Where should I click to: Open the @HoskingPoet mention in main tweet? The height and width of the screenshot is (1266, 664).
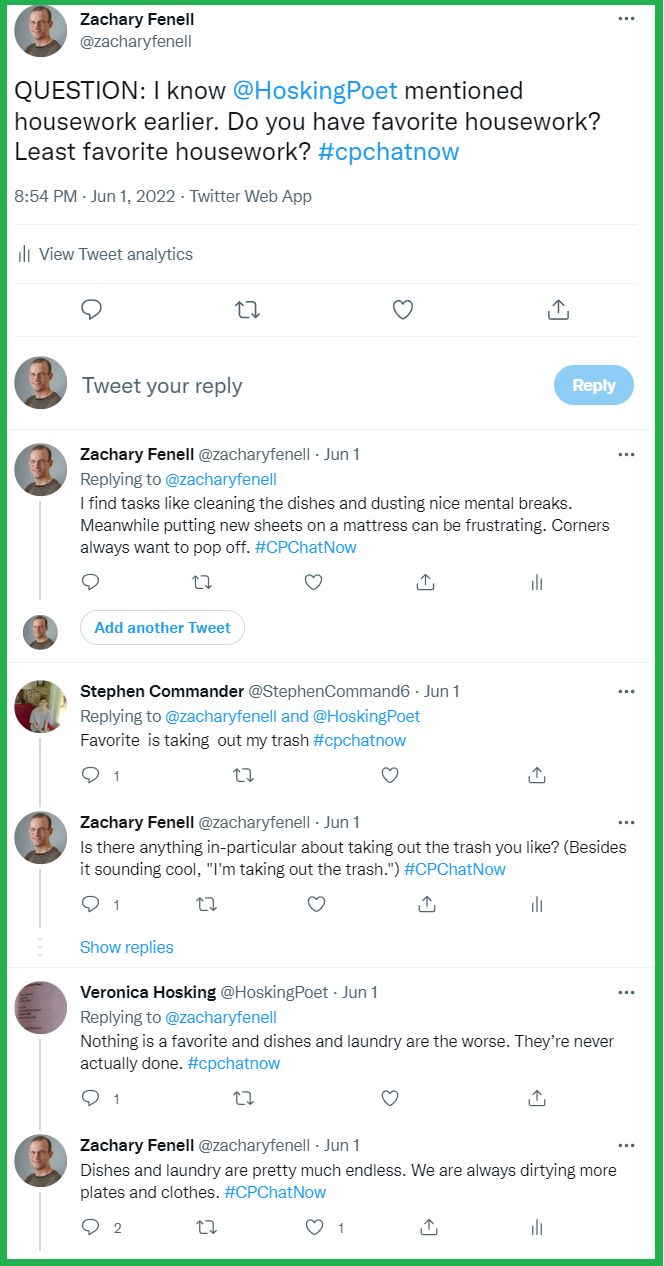[315, 91]
